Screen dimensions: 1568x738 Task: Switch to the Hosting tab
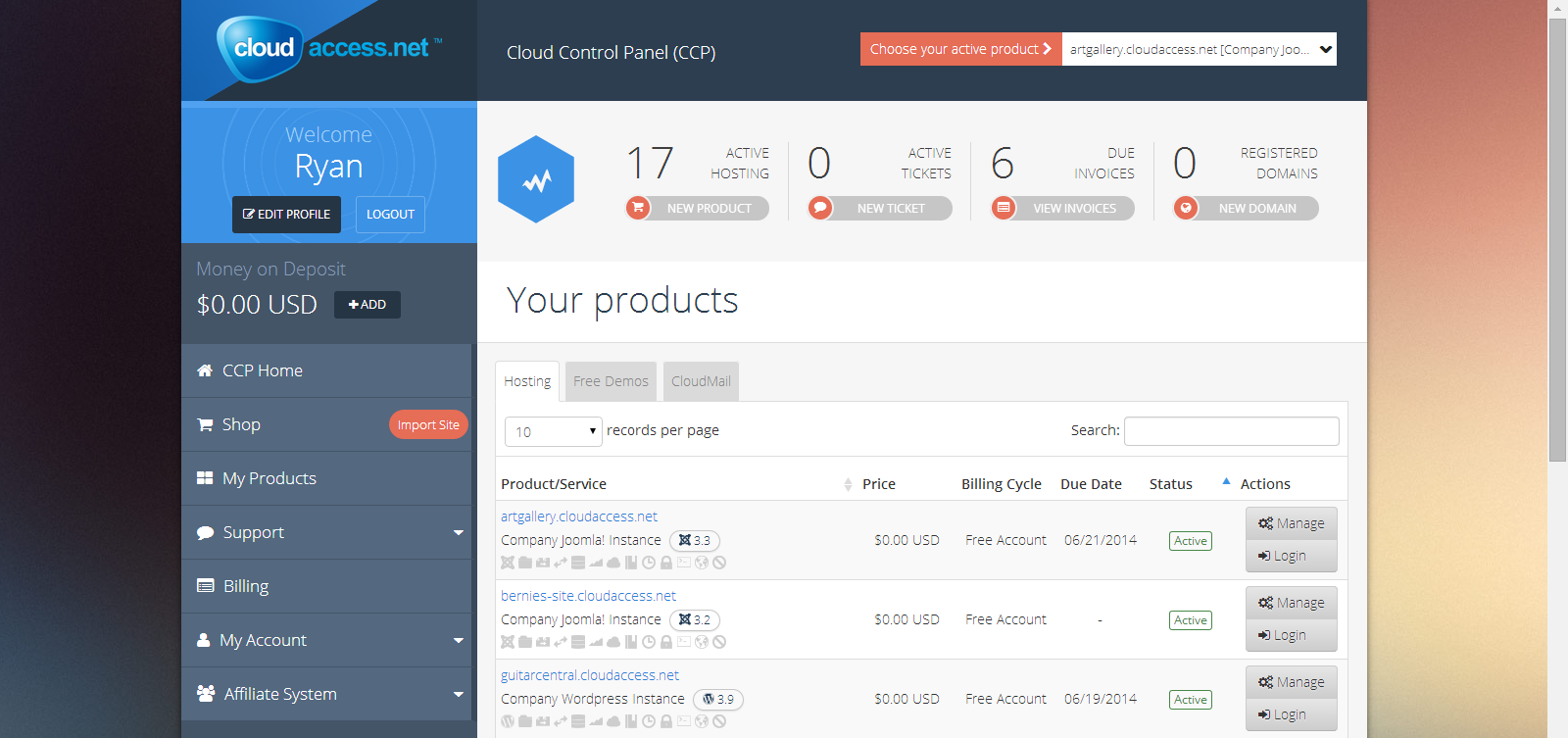(x=527, y=381)
